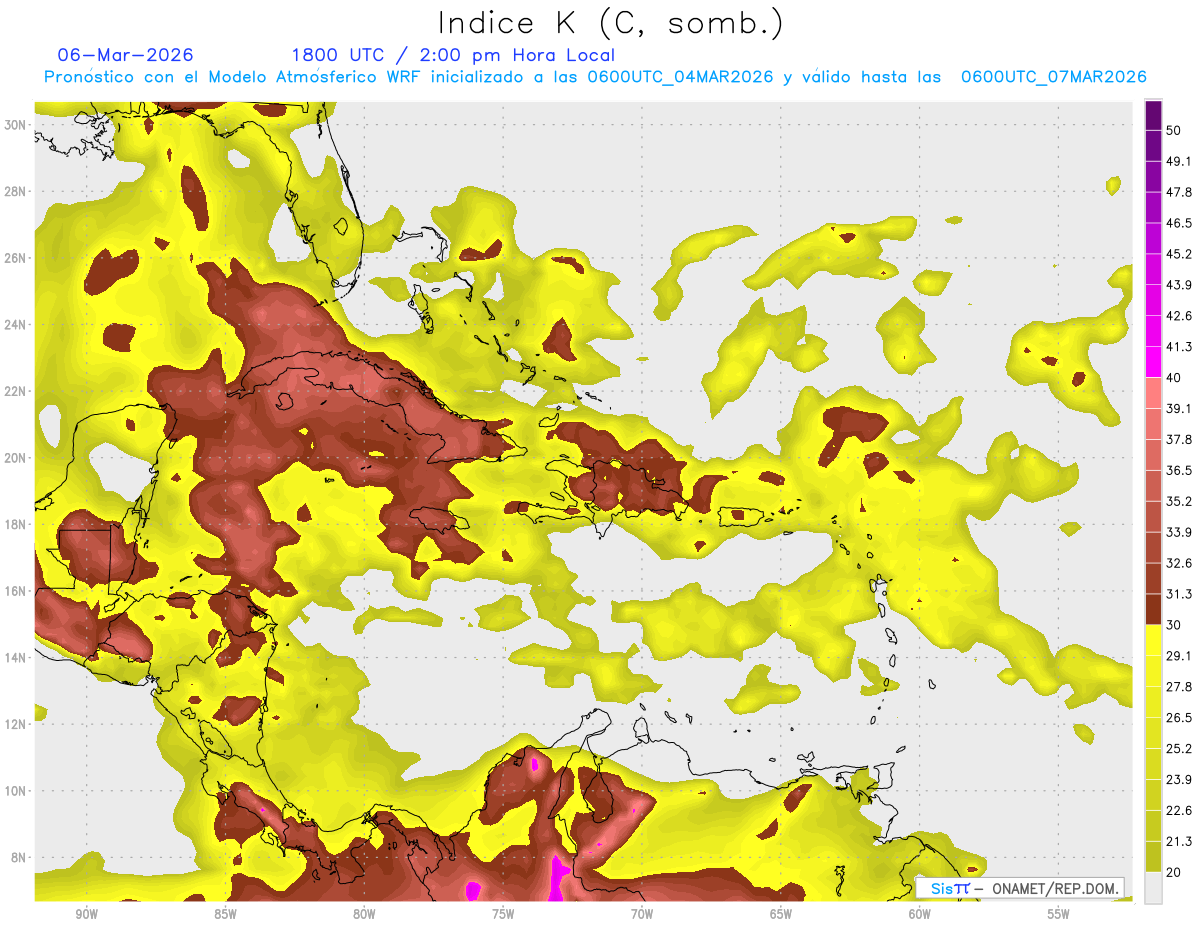The height and width of the screenshot is (927, 1200).
Task: Click the colorbar value '42.6'
Action: (1179, 316)
